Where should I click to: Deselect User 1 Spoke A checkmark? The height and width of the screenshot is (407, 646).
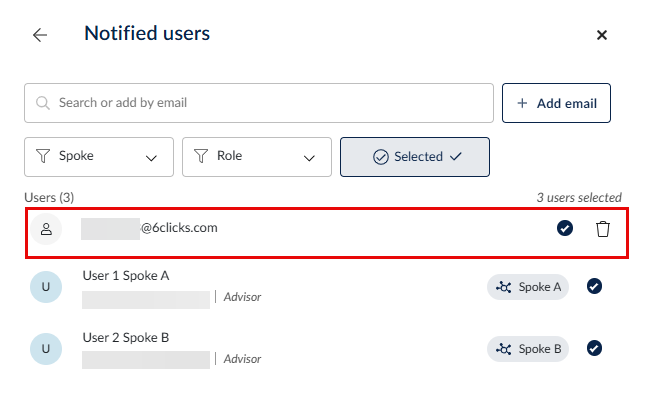(x=594, y=287)
